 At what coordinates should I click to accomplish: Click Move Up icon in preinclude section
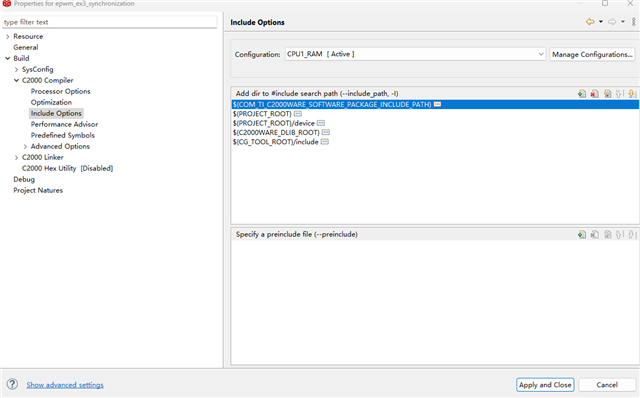click(x=620, y=234)
